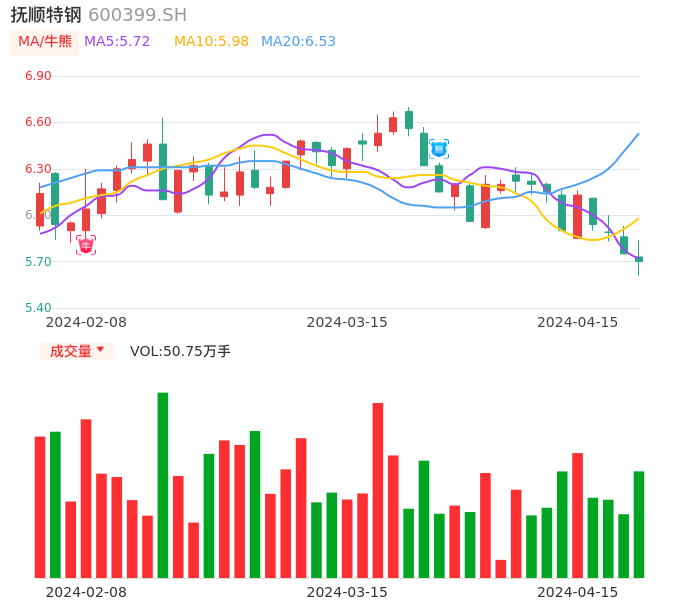Screen dimensions: 686x606
Task: Click the highest green candlestick near 6.60
Action: [x=409, y=120]
